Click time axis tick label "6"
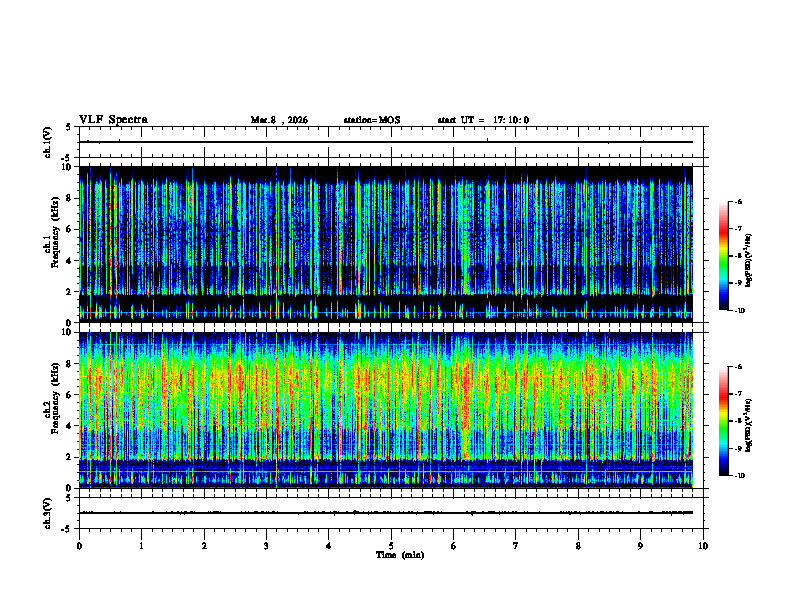This screenshot has width=792, height=612. (x=454, y=546)
